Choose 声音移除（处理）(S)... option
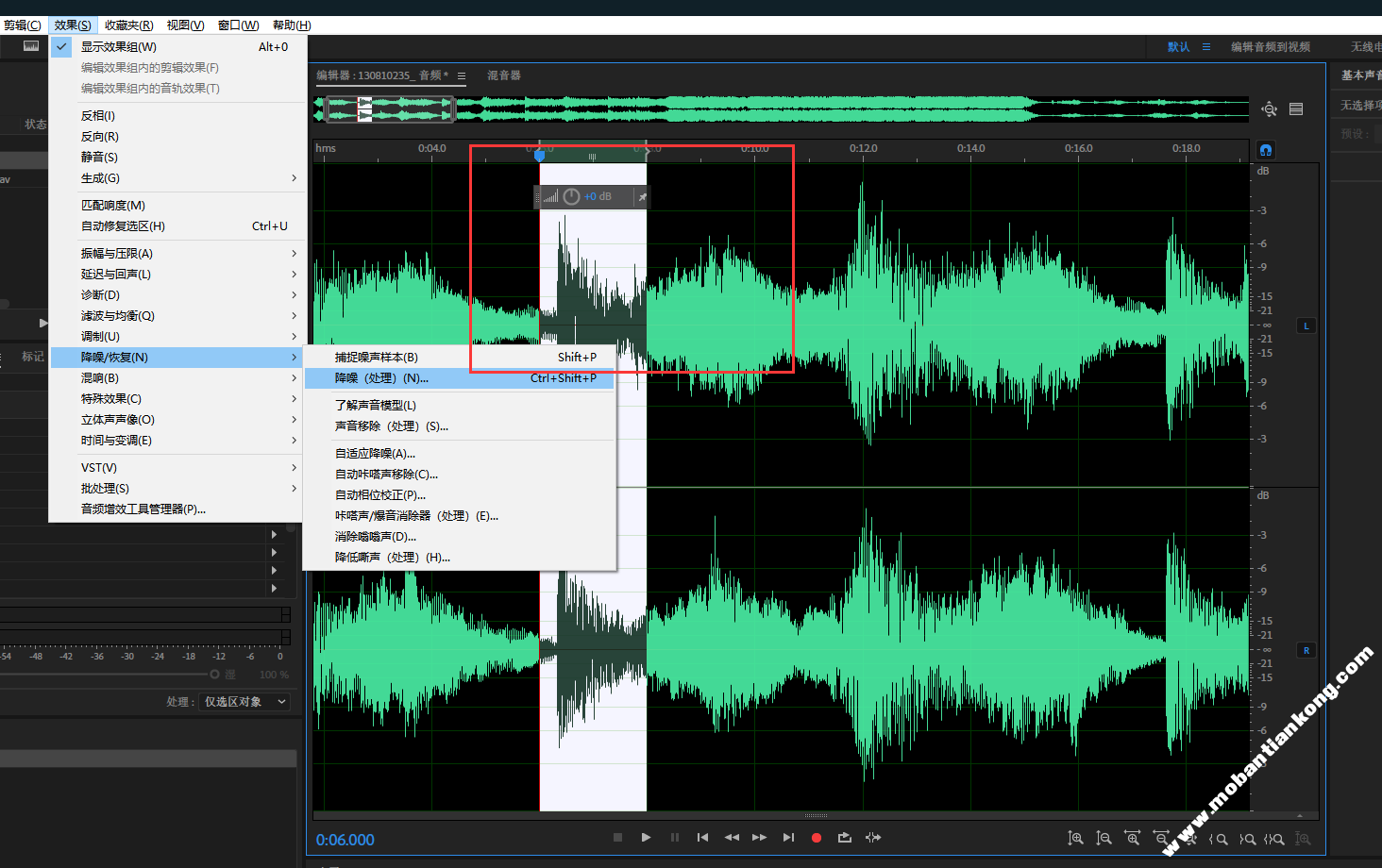 (x=460, y=426)
